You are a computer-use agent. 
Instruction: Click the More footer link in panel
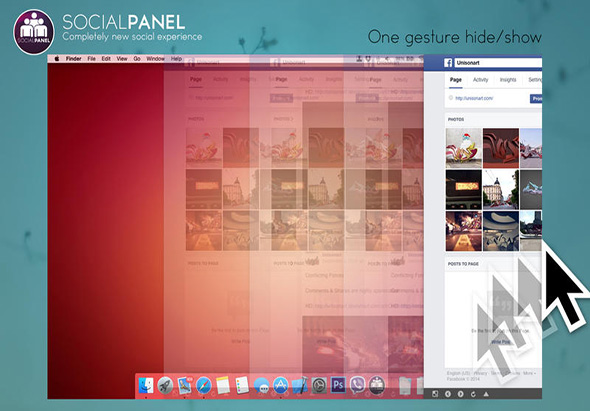pyautogui.click(x=529, y=373)
